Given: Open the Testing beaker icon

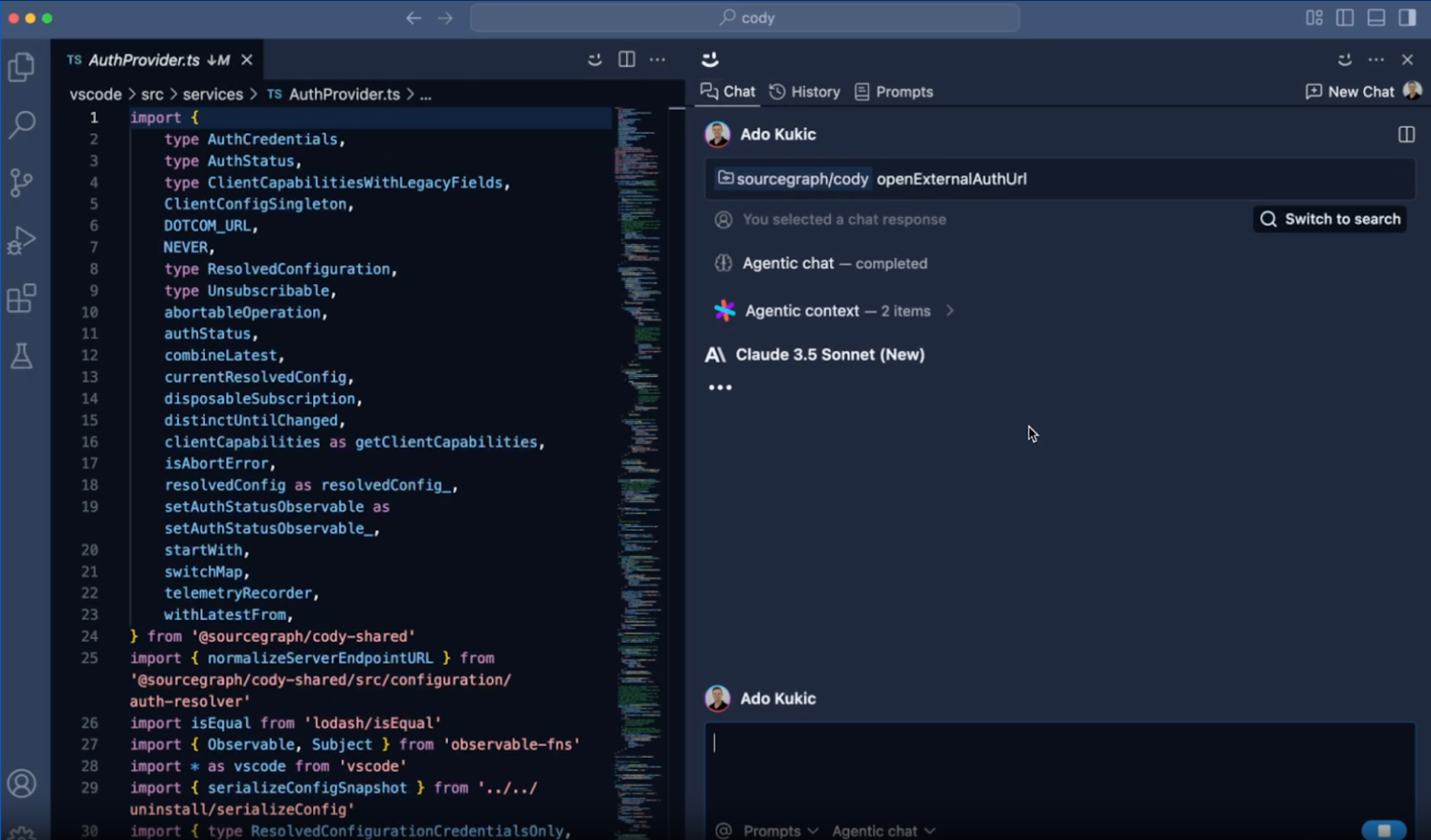Looking at the screenshot, I should pyautogui.click(x=20, y=356).
